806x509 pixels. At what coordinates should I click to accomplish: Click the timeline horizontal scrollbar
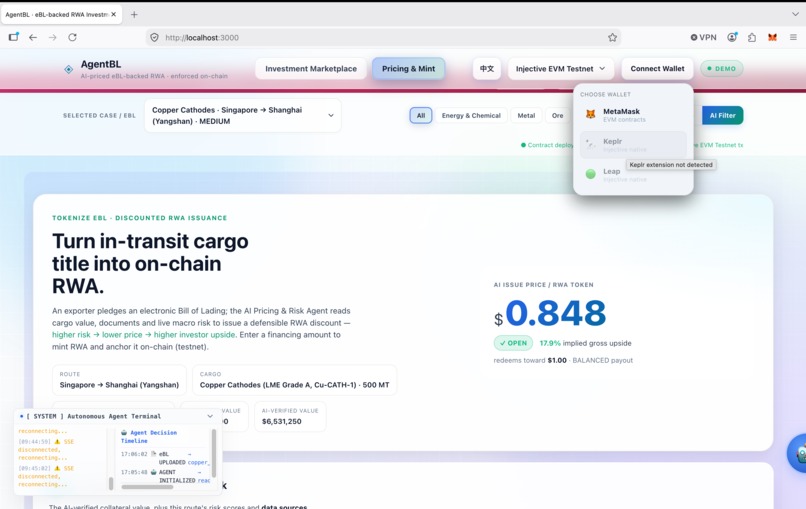coord(146,486)
